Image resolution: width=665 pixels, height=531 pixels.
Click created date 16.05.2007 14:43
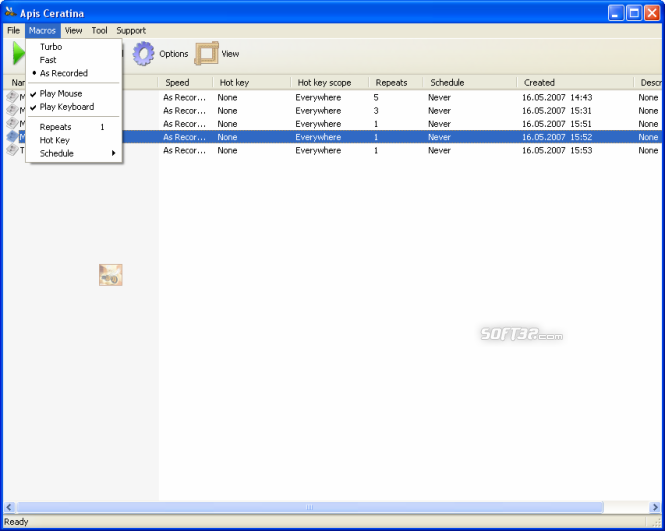(x=557, y=97)
